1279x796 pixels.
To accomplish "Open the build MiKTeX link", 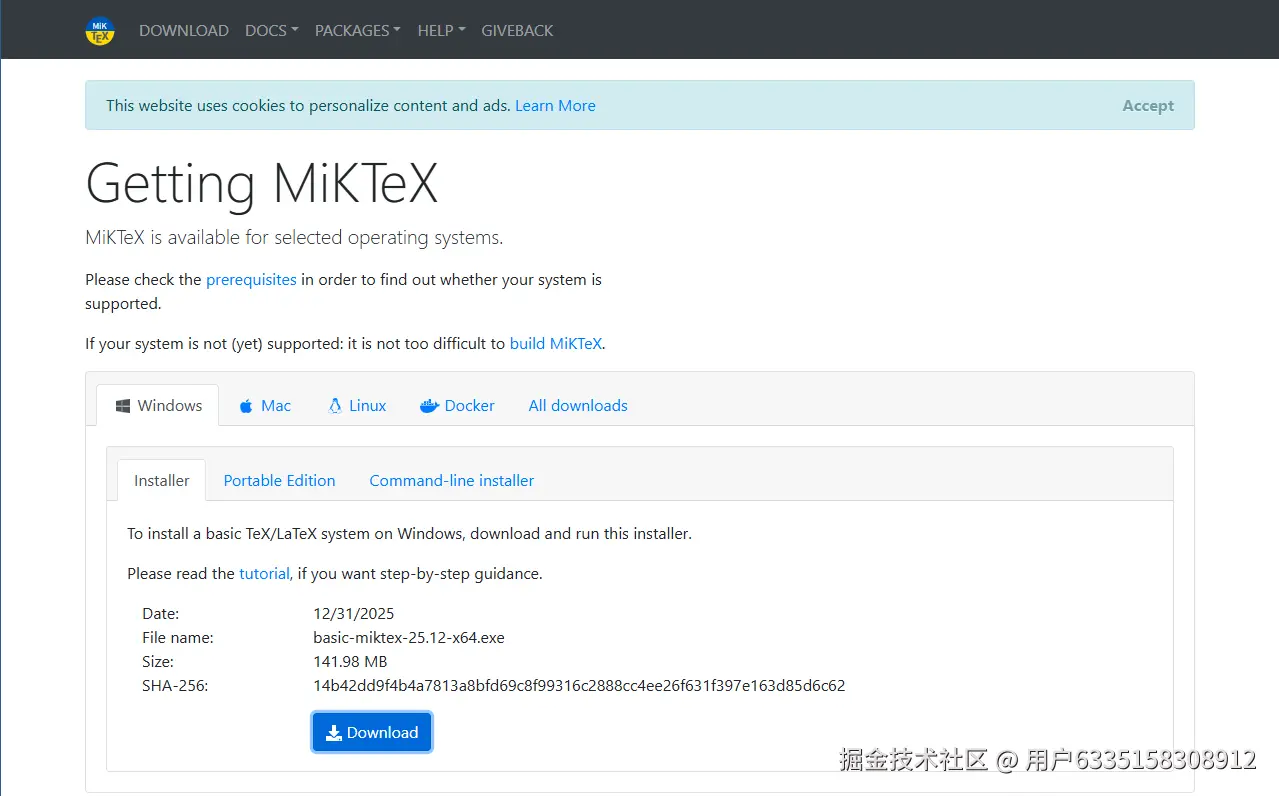I will click(x=556, y=344).
